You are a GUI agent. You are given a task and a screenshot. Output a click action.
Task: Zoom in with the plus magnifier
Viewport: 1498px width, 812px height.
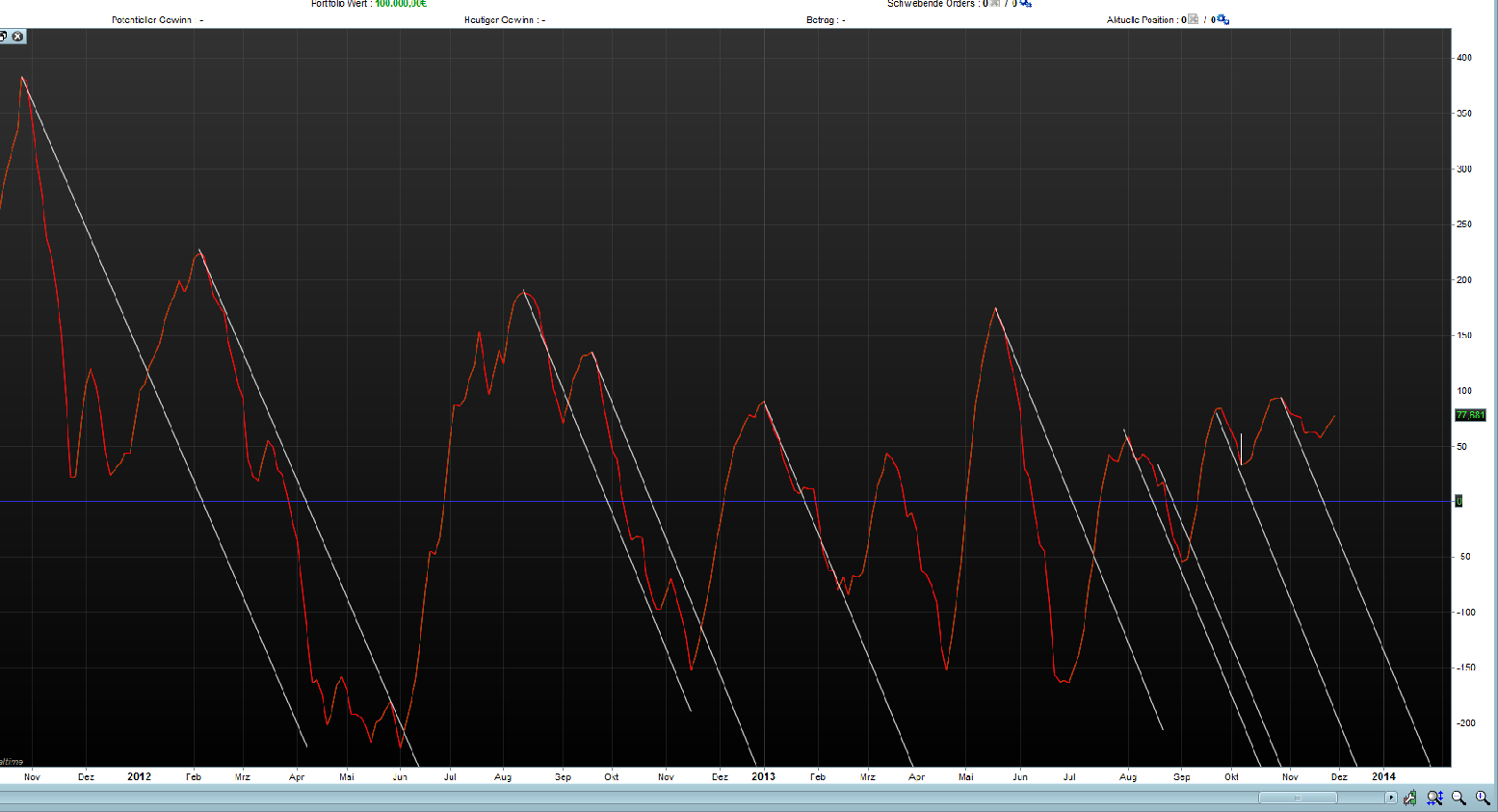[x=1484, y=798]
